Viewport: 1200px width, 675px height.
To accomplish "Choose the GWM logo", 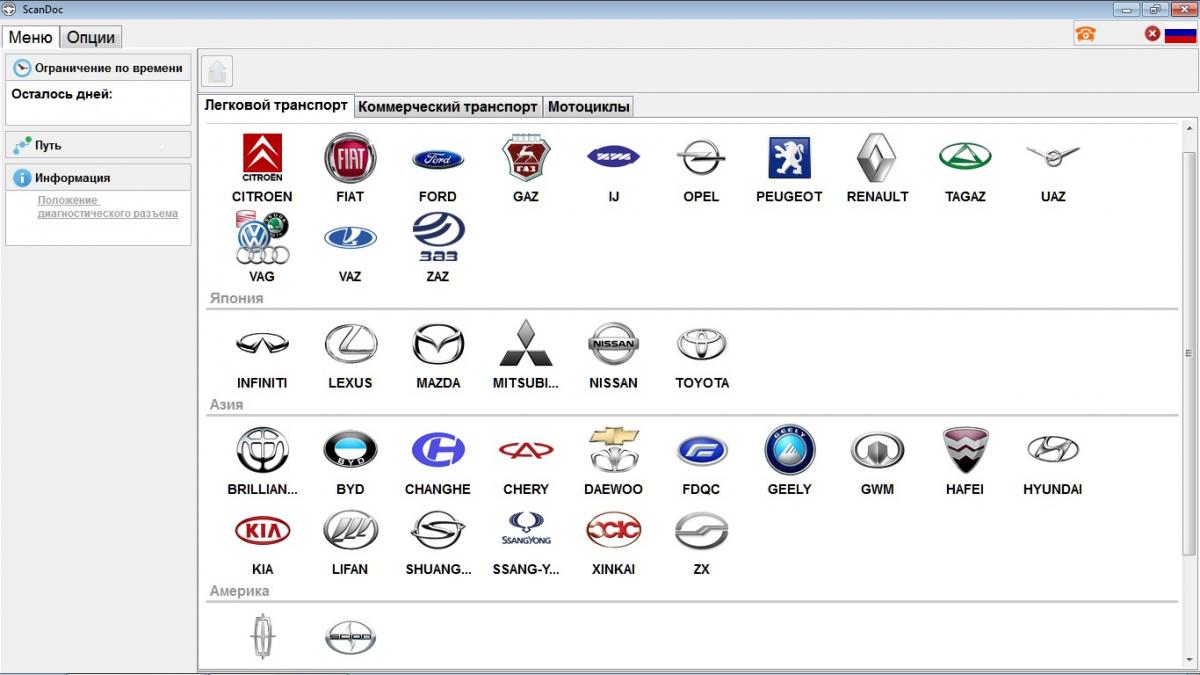I will 877,450.
